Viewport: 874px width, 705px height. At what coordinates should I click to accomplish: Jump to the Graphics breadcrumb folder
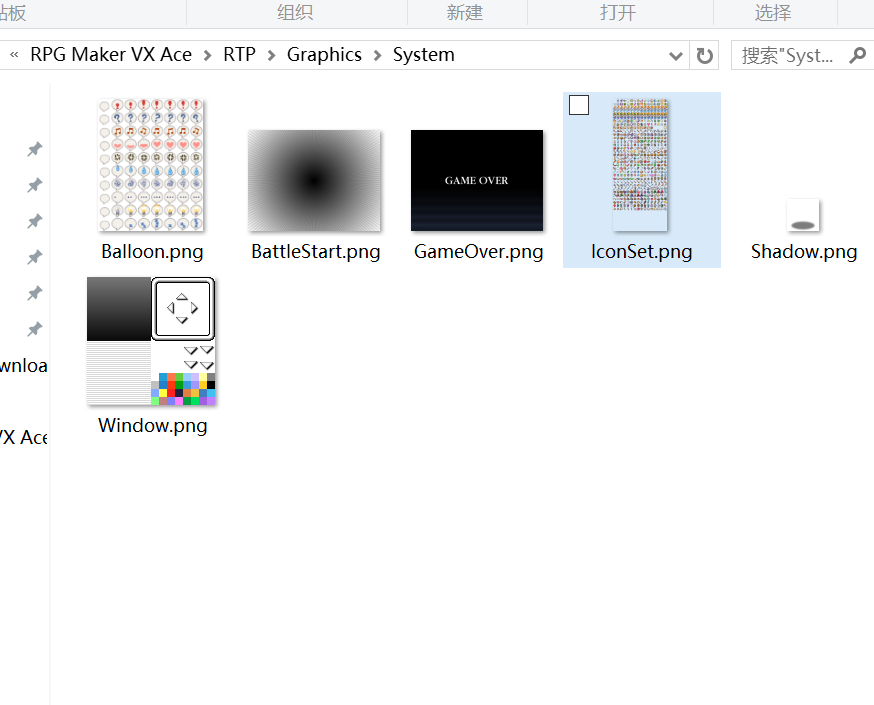(324, 55)
